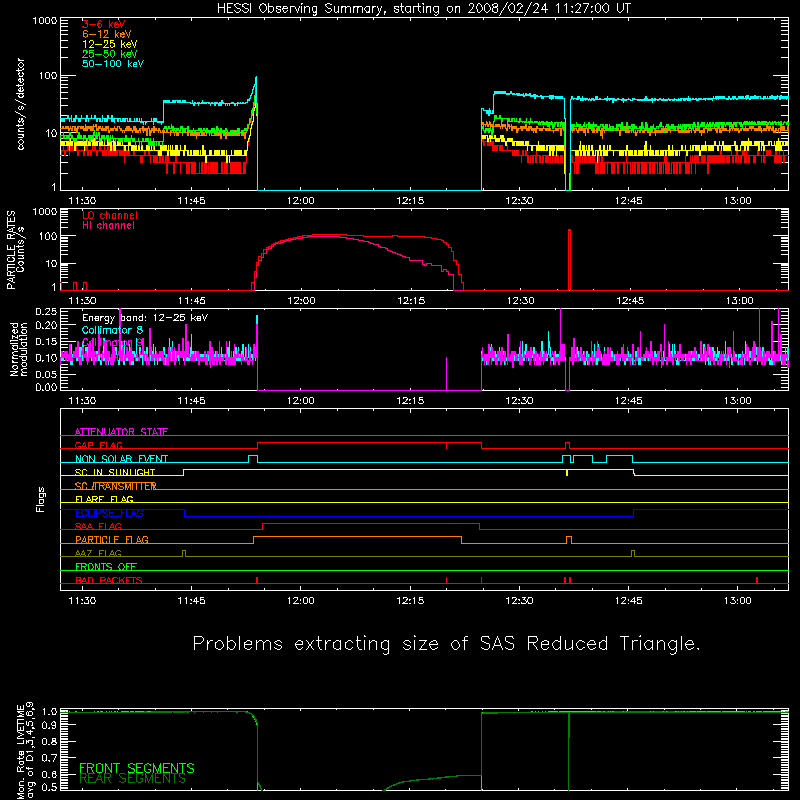Select the LO channel legend label
Screen dimensions: 800x800
tap(110, 215)
